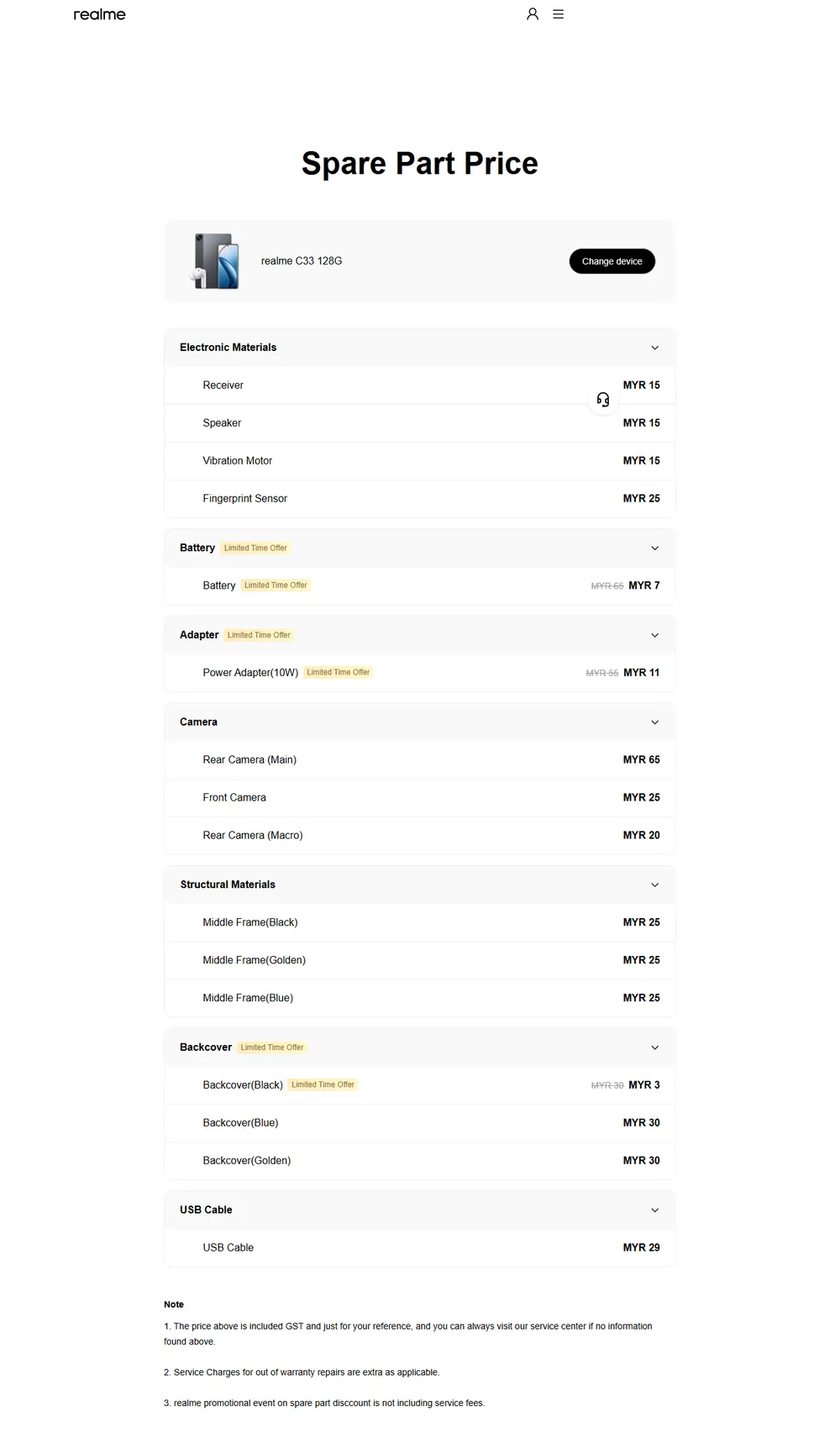840x1449 pixels.
Task: Collapse the Backcover section chevron
Action: pos(655,1048)
